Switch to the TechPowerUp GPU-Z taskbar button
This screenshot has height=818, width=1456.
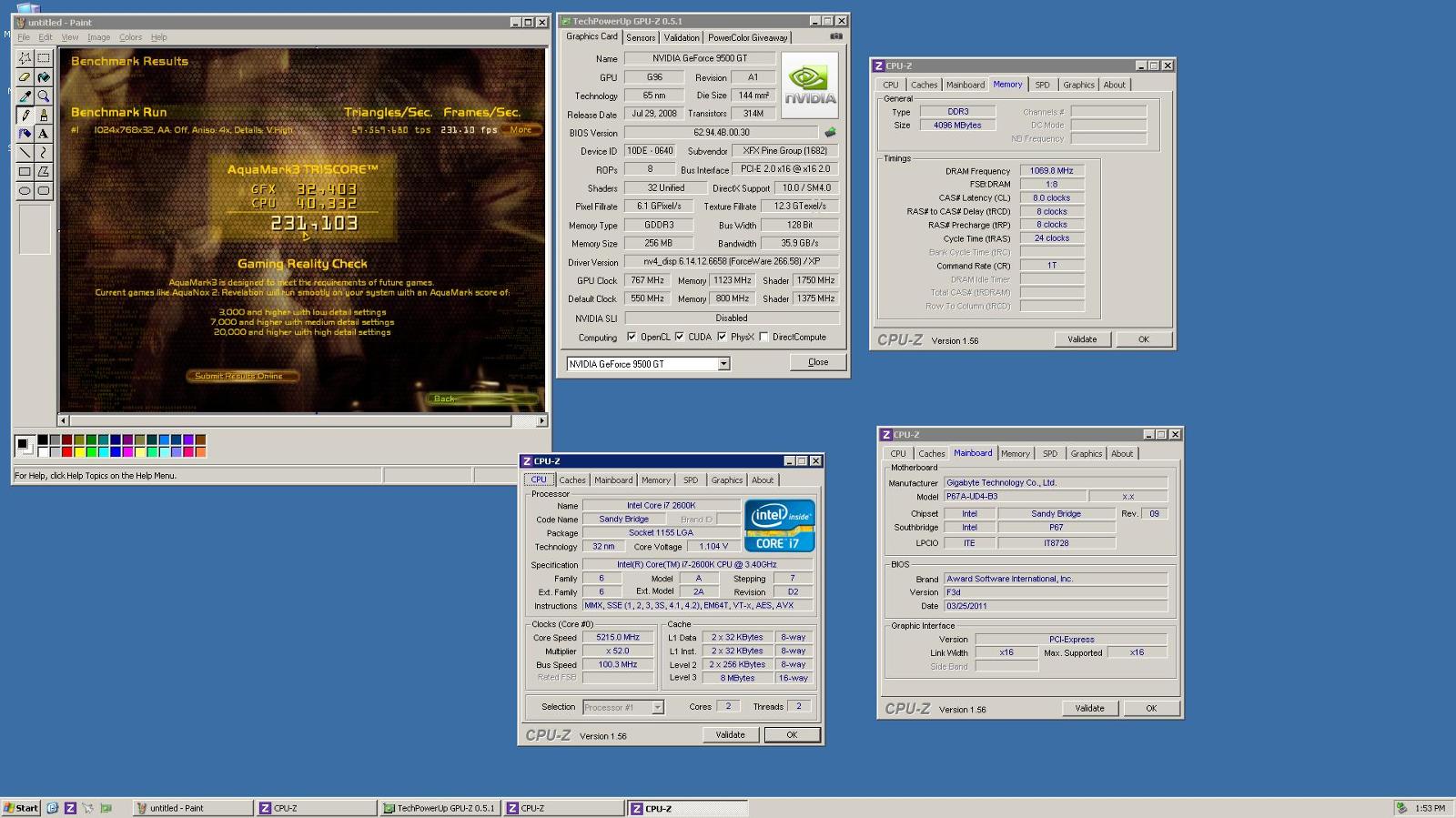coord(440,808)
